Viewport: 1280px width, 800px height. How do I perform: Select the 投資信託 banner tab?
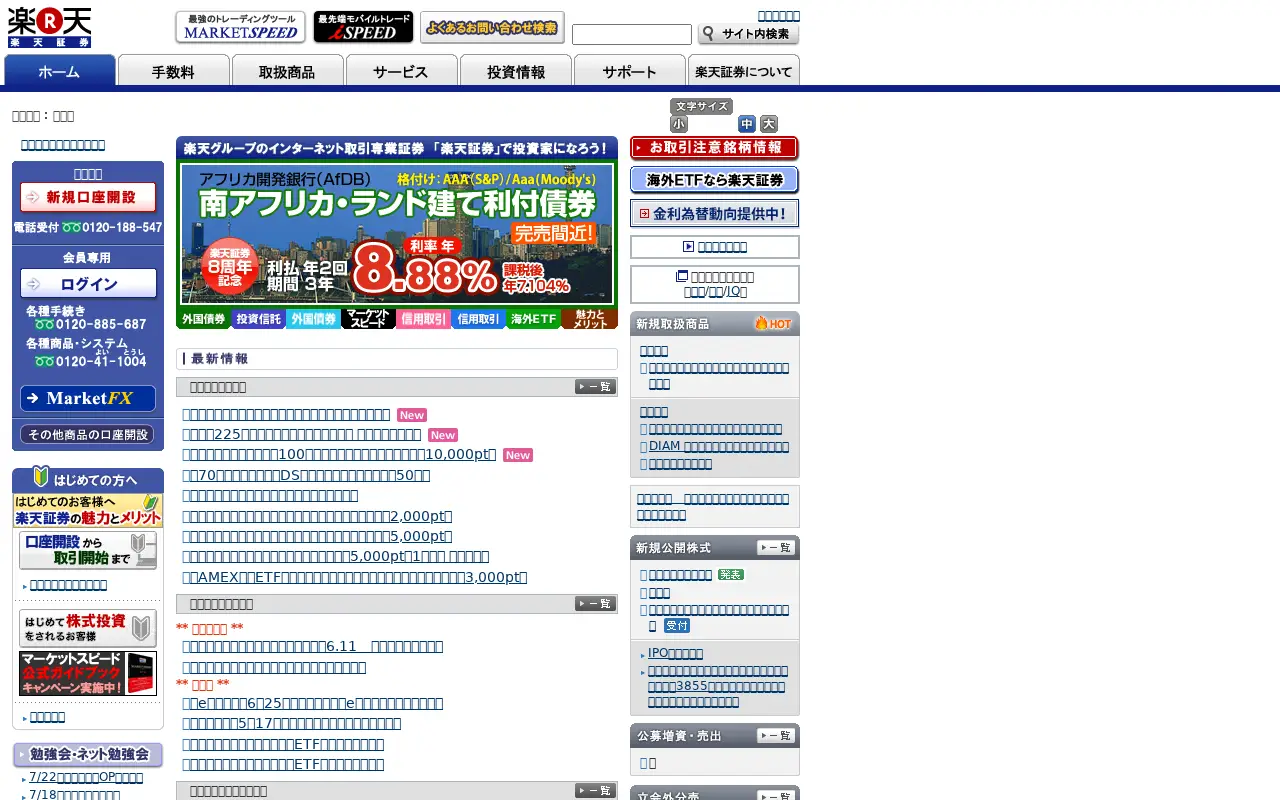(x=258, y=319)
